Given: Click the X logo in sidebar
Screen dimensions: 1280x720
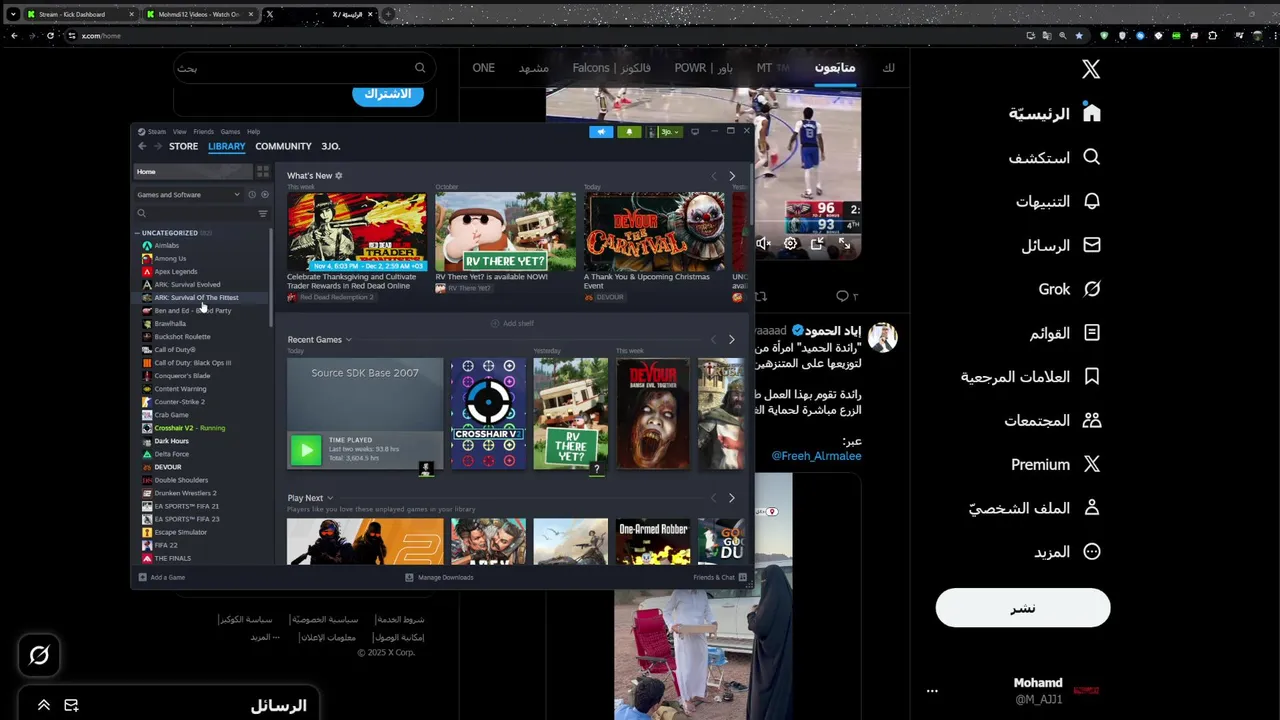Looking at the screenshot, I should 1091,69.
